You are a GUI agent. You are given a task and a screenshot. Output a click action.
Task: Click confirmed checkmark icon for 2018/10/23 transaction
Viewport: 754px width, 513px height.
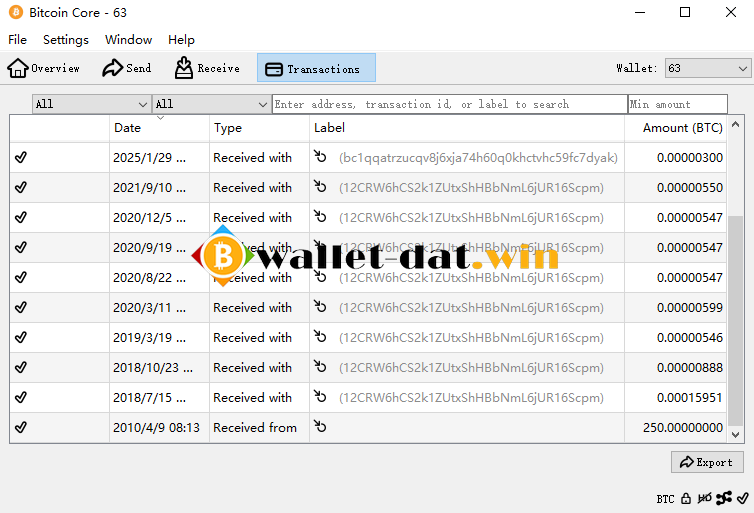click(x=21, y=367)
